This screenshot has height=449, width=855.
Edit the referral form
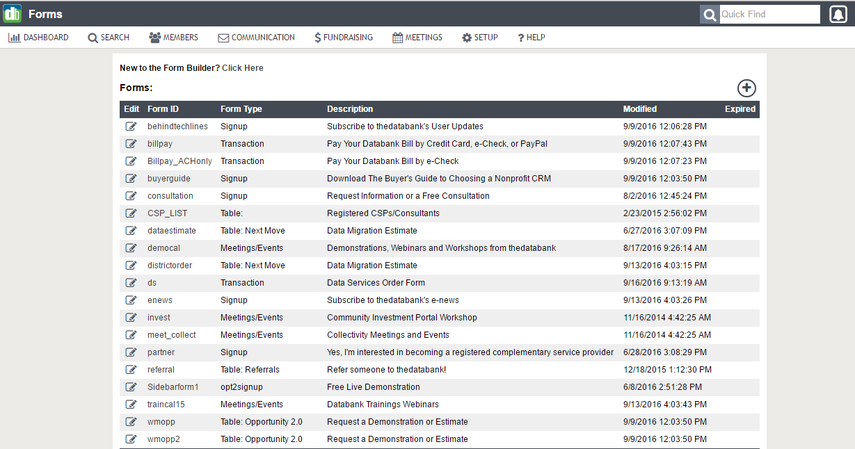coord(131,369)
